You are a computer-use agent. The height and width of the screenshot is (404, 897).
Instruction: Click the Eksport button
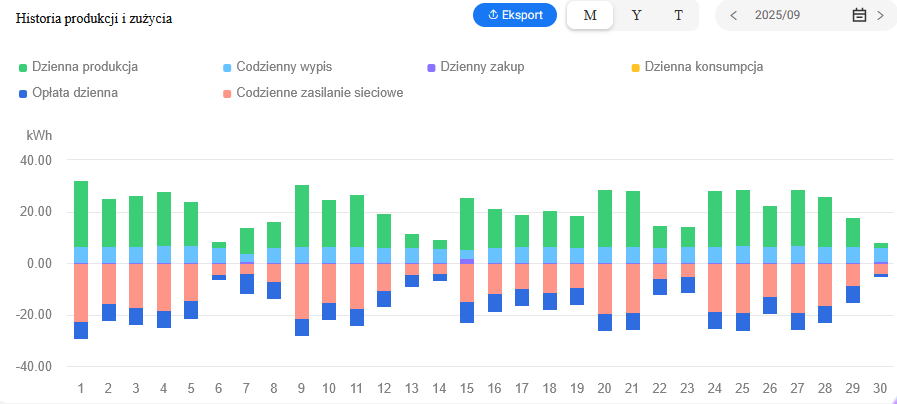[514, 15]
